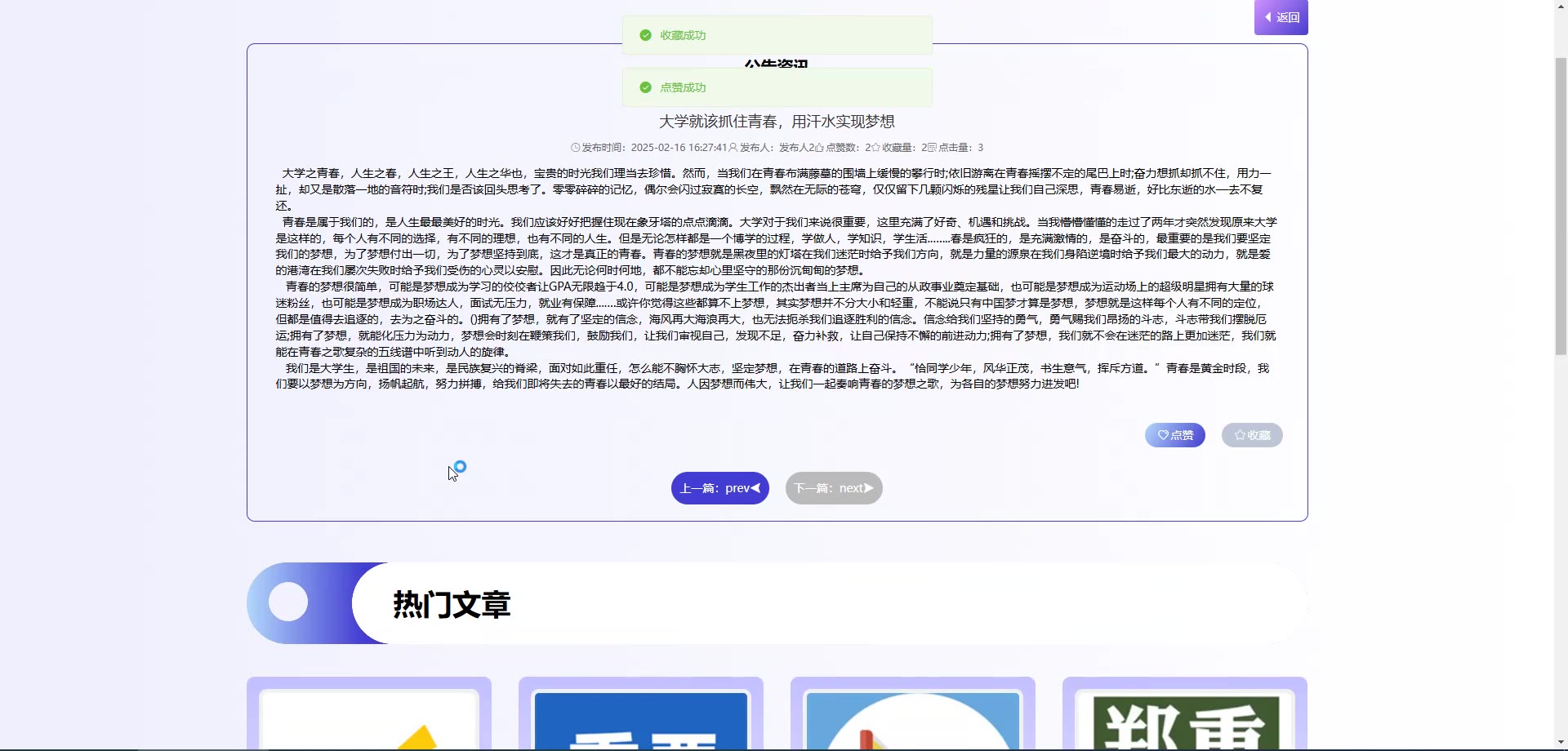Go to the next article via 下一篇
Image resolution: width=1568 pixels, height=751 pixels.
tap(834, 488)
